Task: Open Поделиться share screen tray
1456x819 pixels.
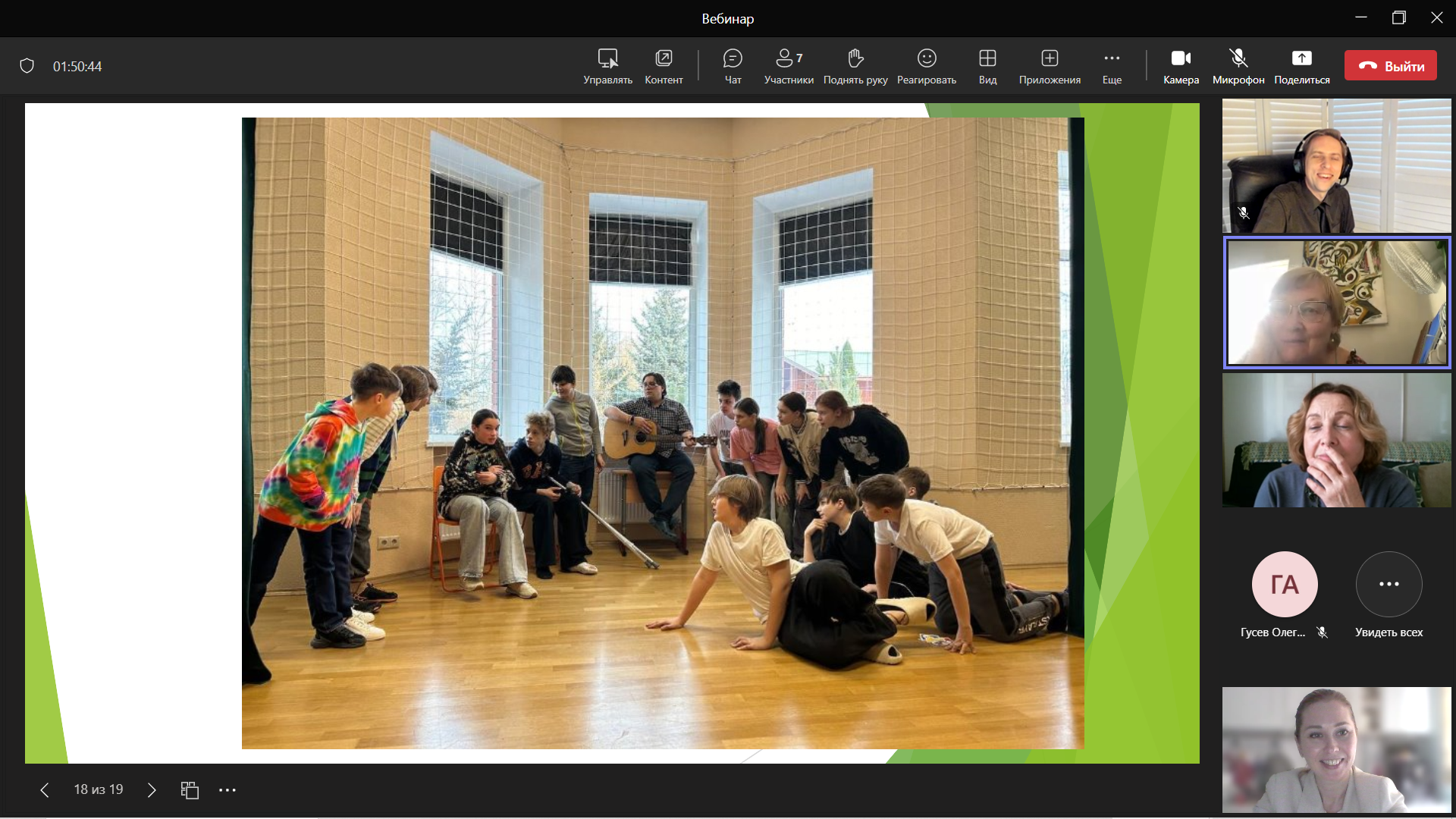Action: click(1301, 66)
